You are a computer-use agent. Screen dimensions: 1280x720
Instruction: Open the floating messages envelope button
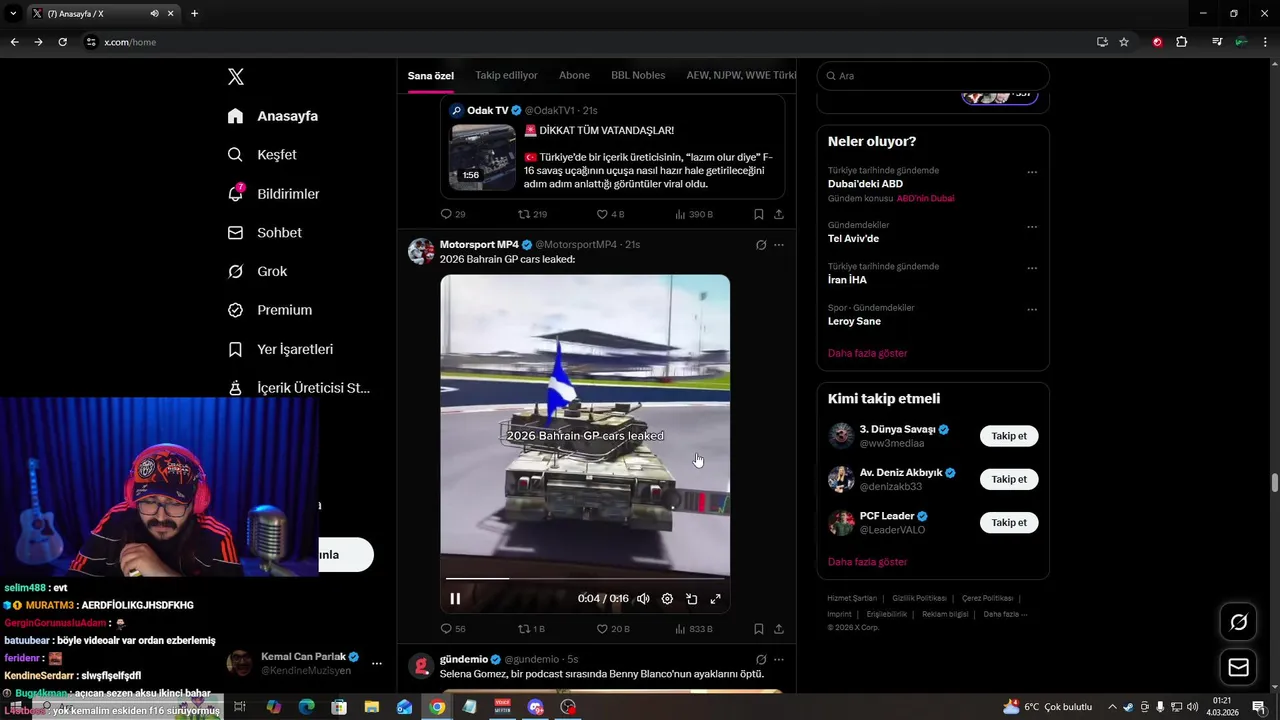pos(1238,667)
